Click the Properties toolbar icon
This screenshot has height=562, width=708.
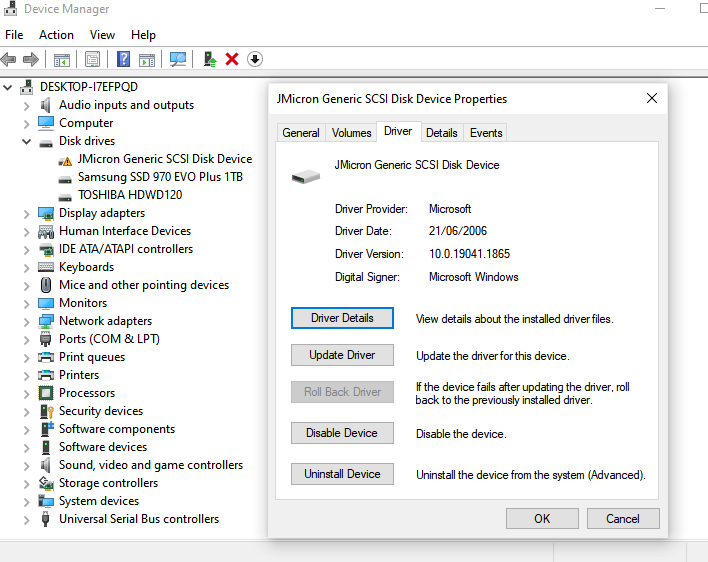coord(93,59)
